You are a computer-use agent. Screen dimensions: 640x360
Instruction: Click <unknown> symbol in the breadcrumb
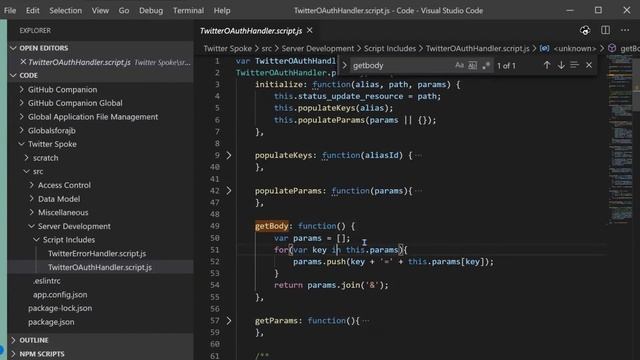575,49
